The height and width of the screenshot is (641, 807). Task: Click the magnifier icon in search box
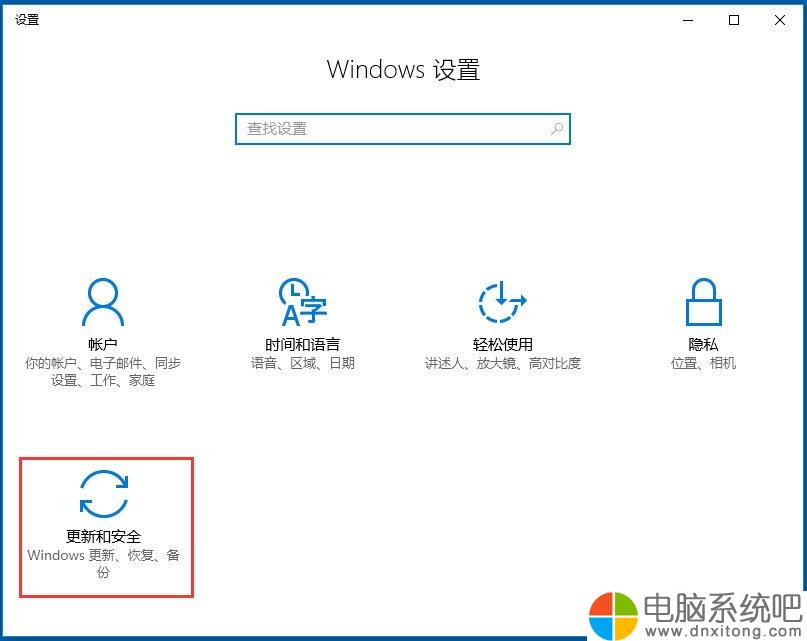(557, 129)
